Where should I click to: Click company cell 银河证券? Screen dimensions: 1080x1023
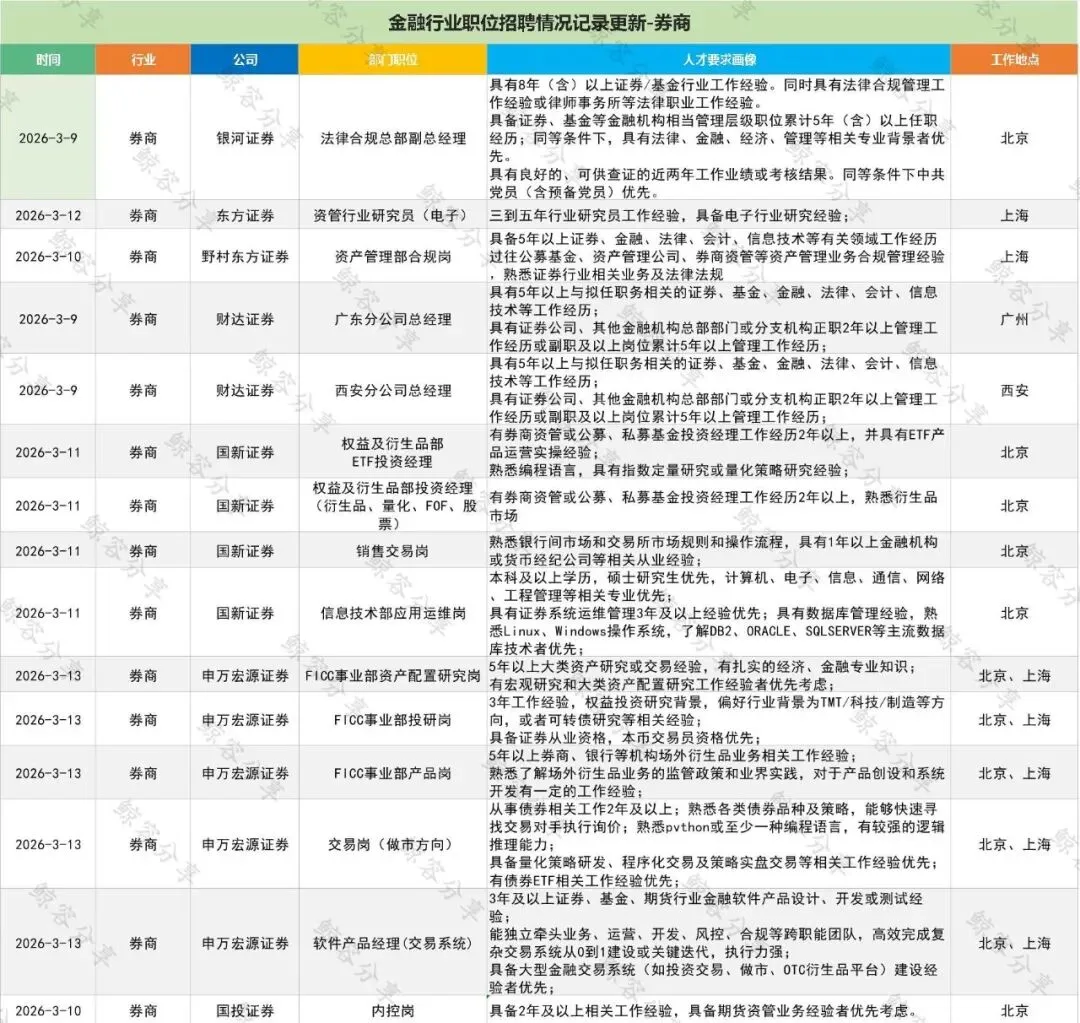[x=245, y=138]
